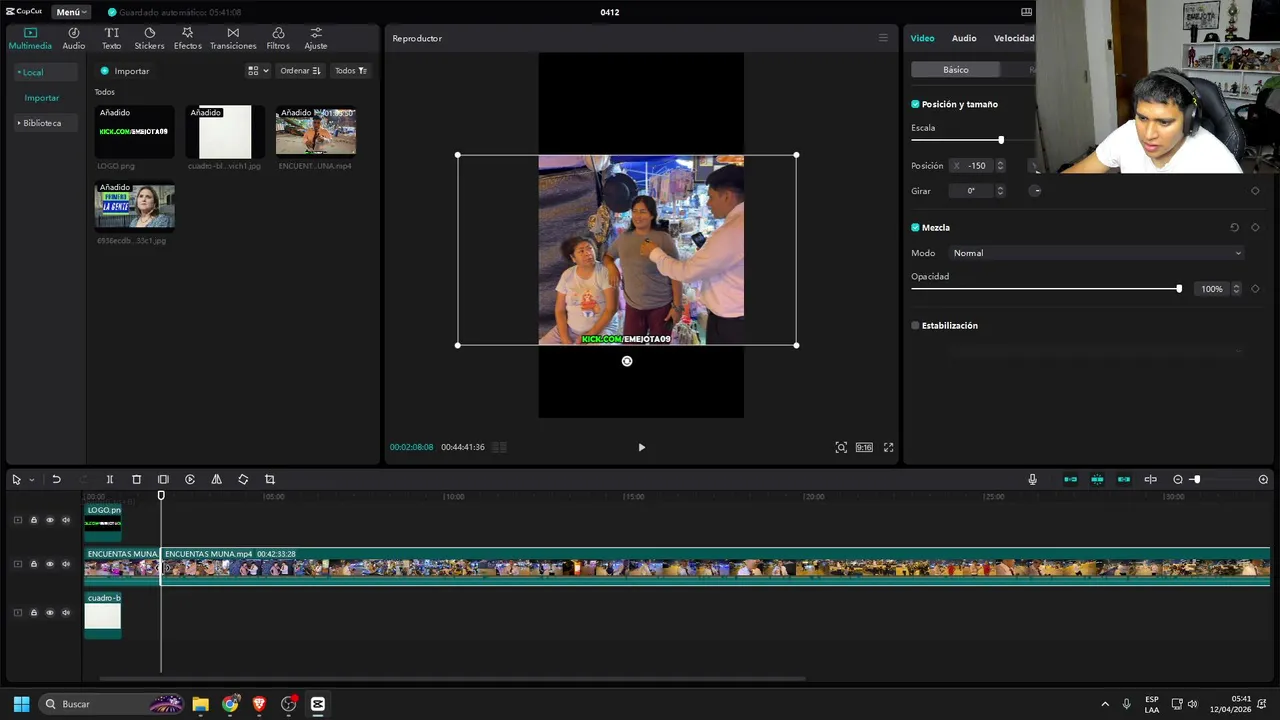Open the Efectos tab
The width and height of the screenshot is (1280, 720).
187,38
